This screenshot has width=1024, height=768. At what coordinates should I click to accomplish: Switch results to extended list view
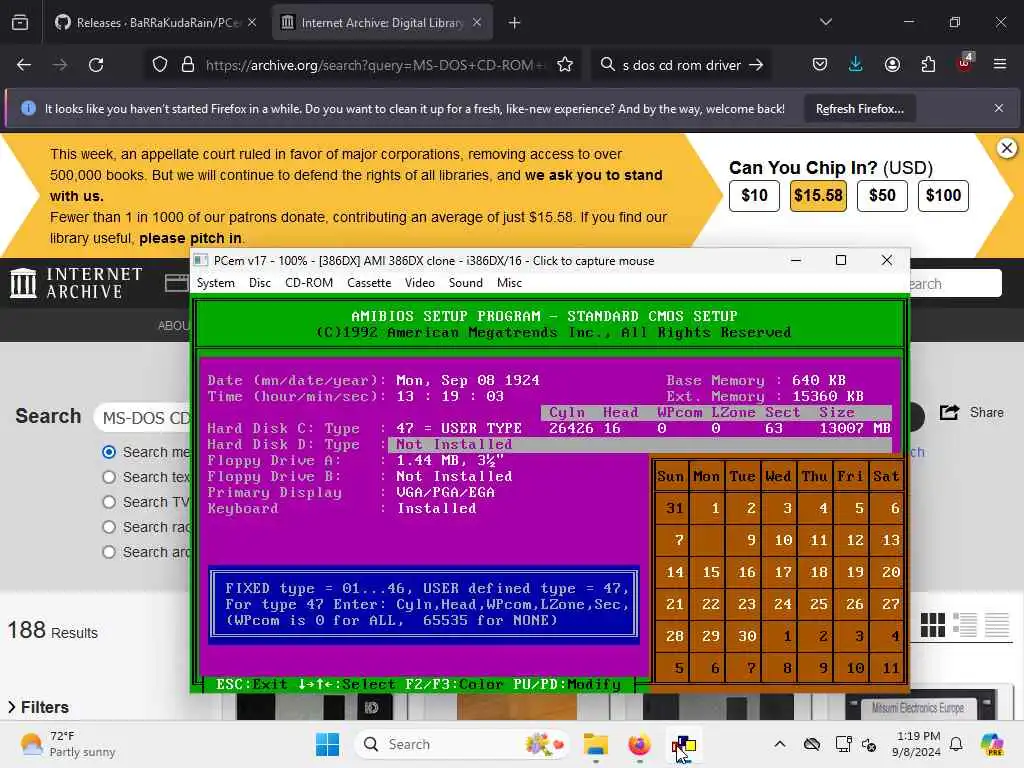tap(965, 625)
